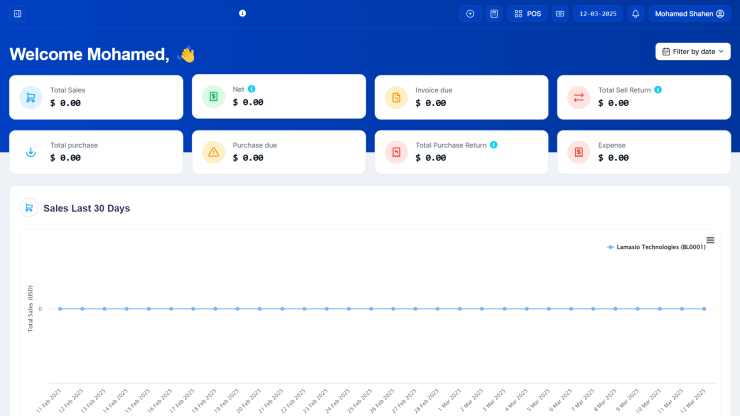
Task: Click the Expense card icon
Action: tap(578, 152)
